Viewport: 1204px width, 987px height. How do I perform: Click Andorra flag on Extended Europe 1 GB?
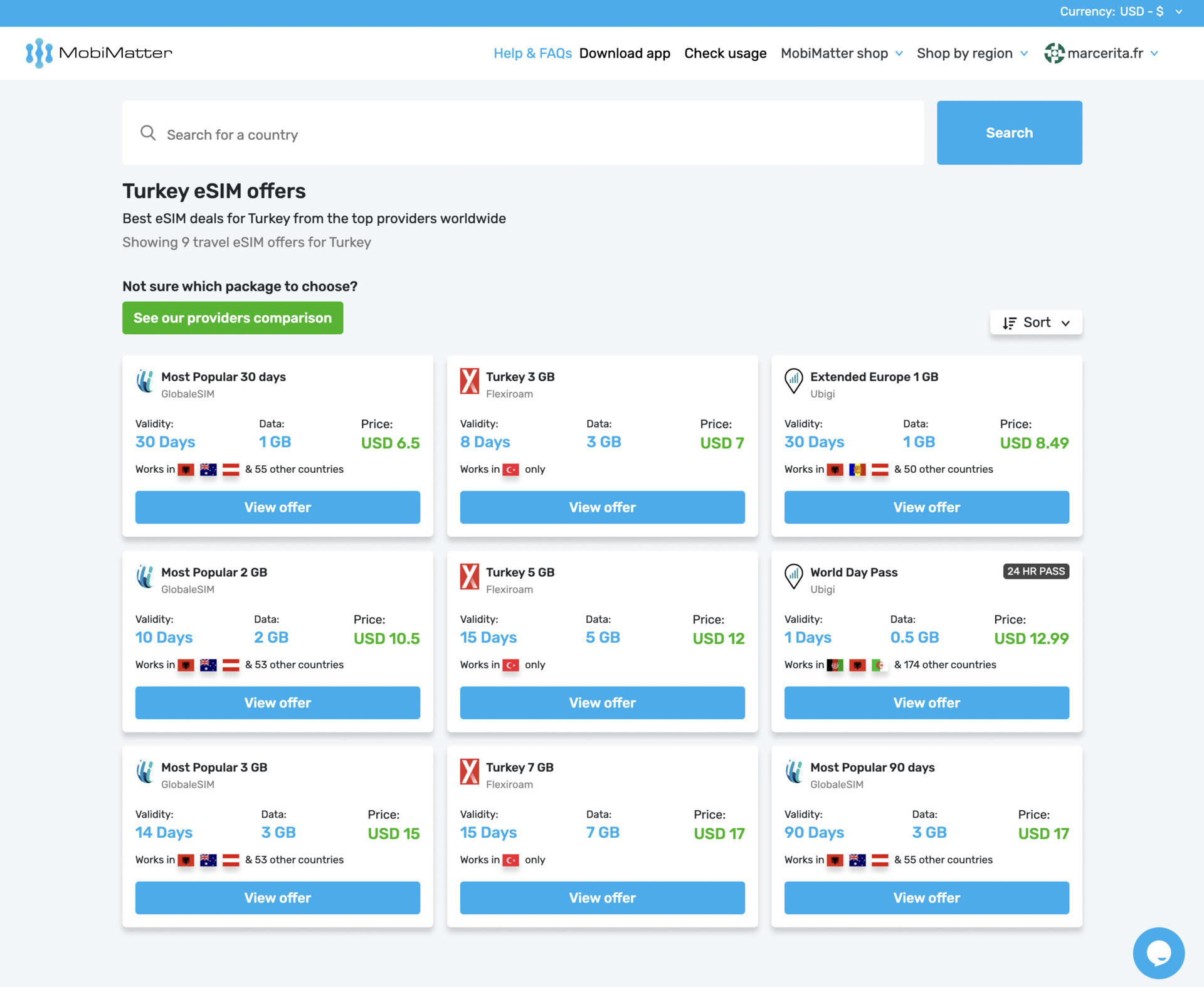[x=857, y=470]
